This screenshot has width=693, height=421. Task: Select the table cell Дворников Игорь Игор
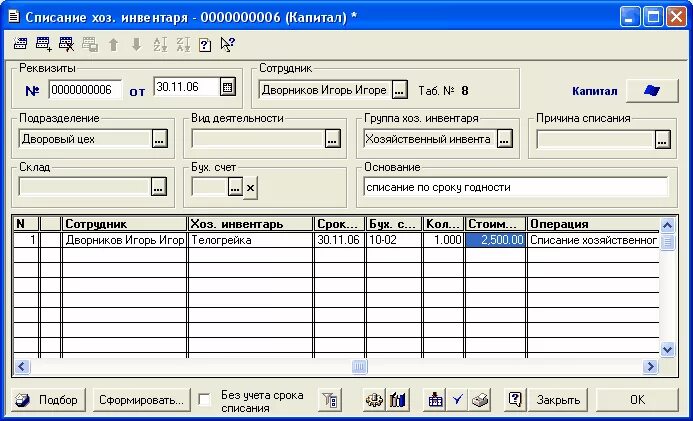tap(125, 240)
